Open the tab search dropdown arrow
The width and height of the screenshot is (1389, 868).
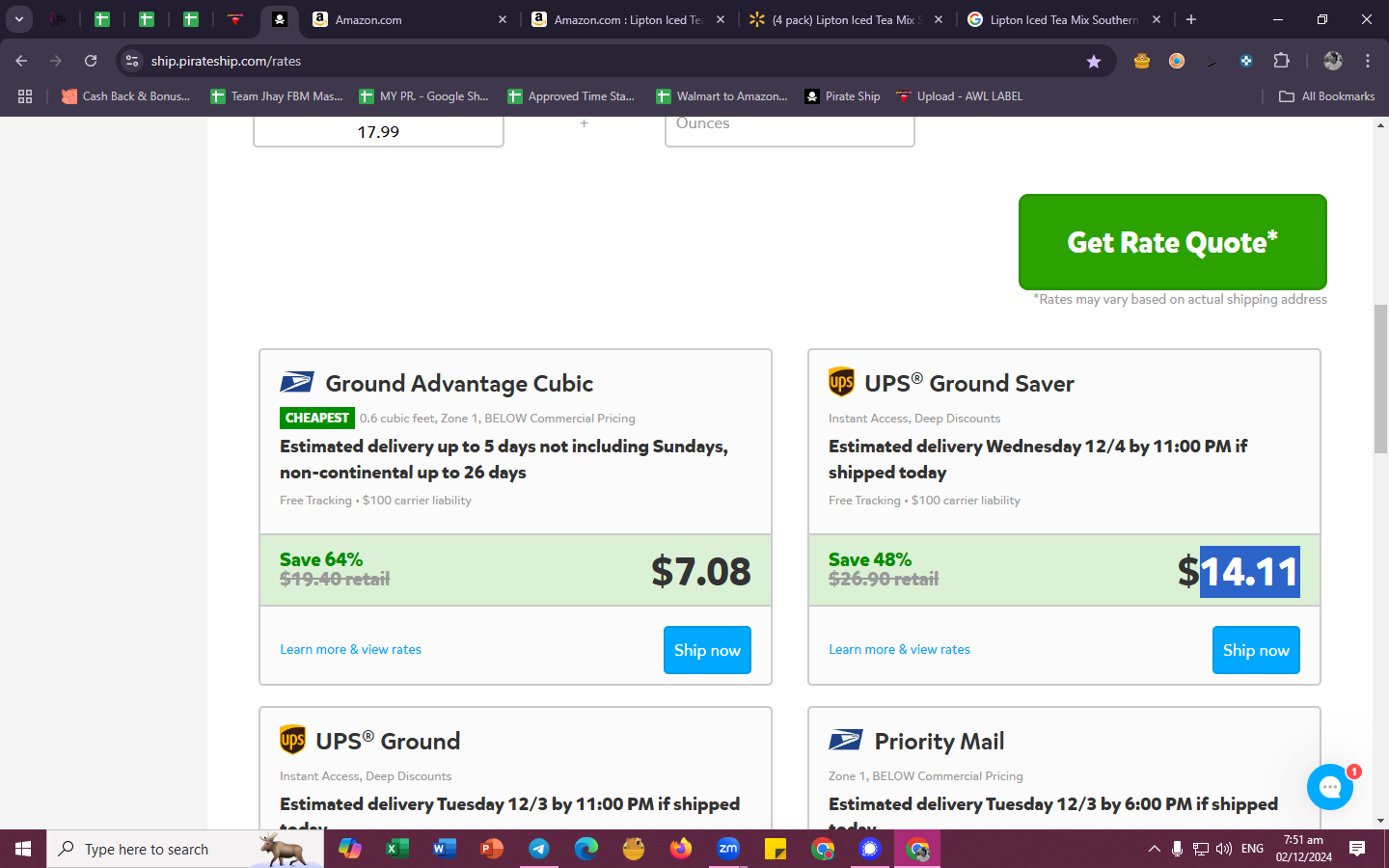pos(19,19)
